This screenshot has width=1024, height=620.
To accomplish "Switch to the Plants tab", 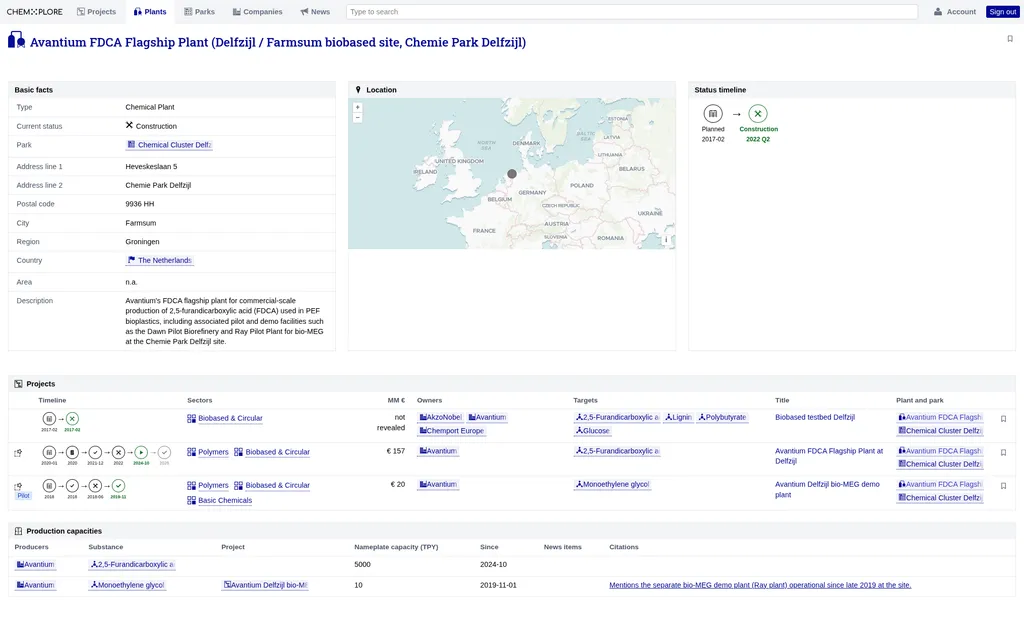I will 150,12.
